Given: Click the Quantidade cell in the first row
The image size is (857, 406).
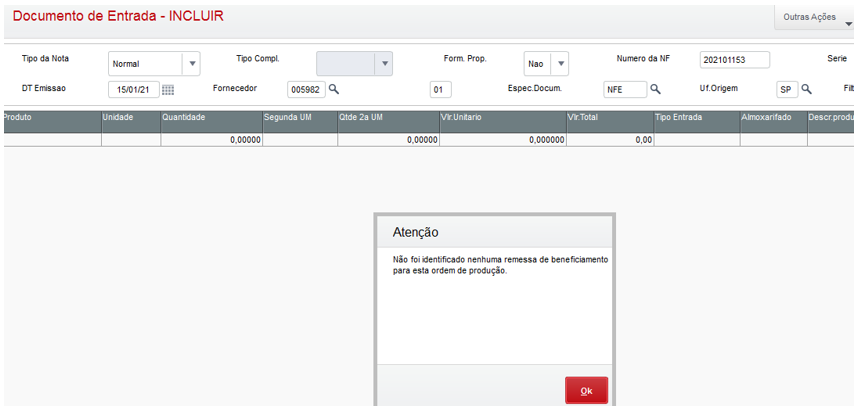Looking at the screenshot, I should point(212,140).
